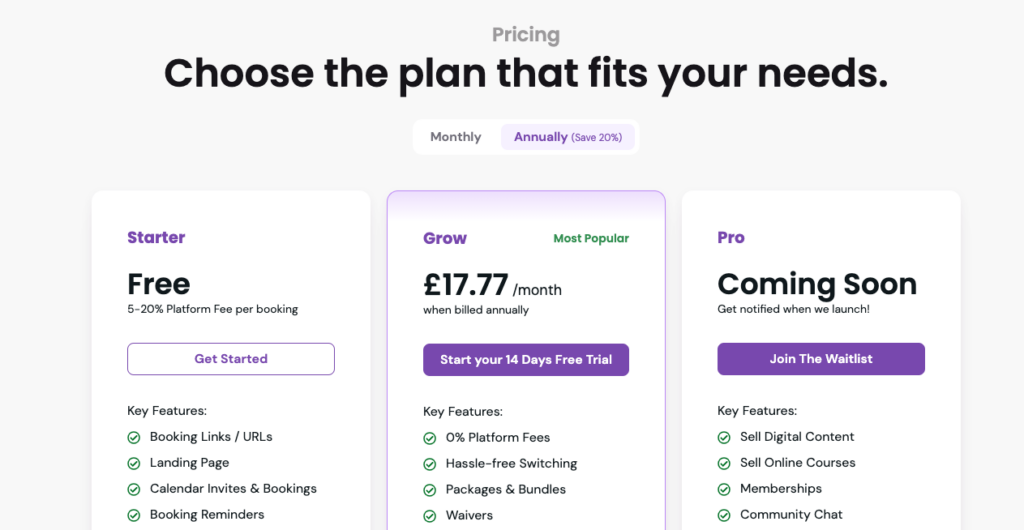Click checkmark next to Community Chat

724,516
